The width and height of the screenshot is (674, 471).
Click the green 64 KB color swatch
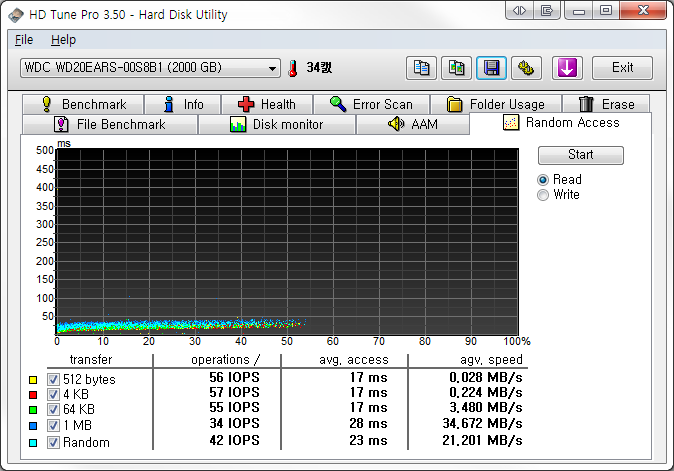click(33, 410)
